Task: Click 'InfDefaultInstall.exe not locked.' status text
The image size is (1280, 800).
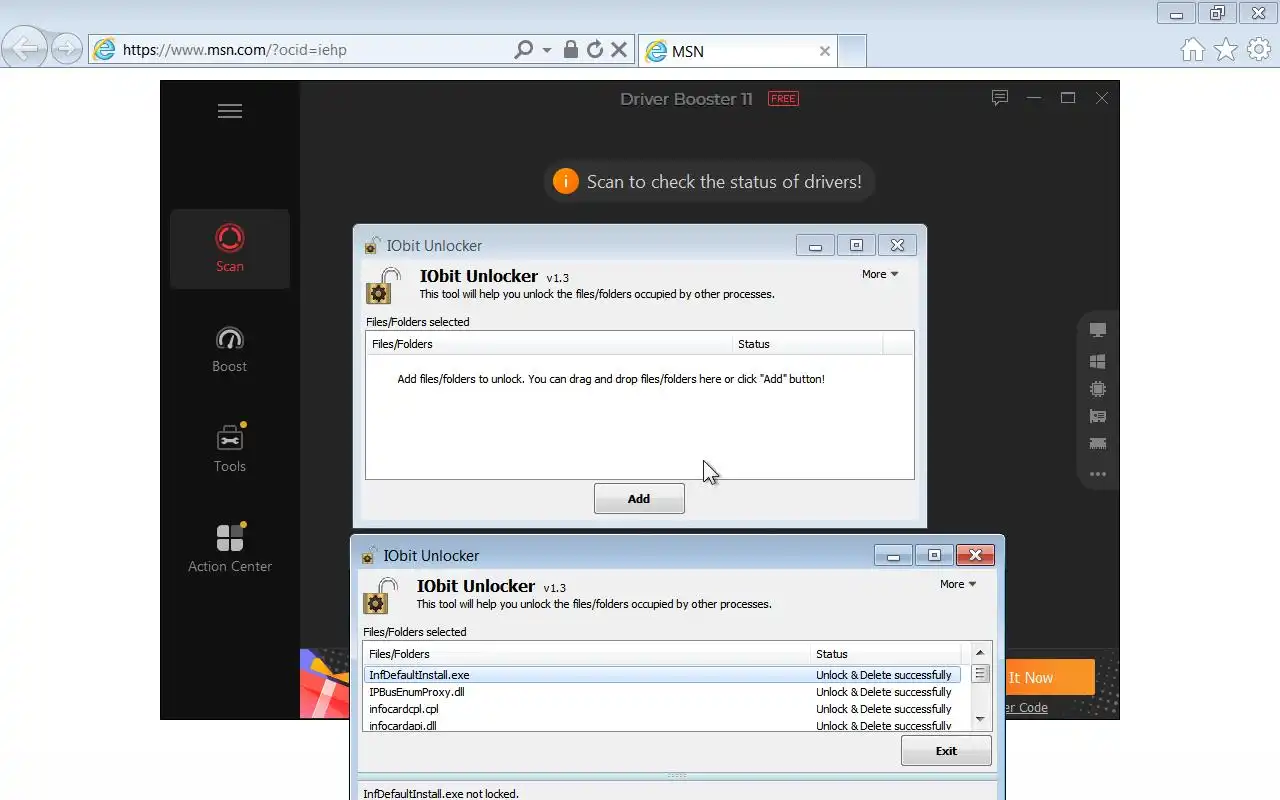Action: (x=441, y=794)
